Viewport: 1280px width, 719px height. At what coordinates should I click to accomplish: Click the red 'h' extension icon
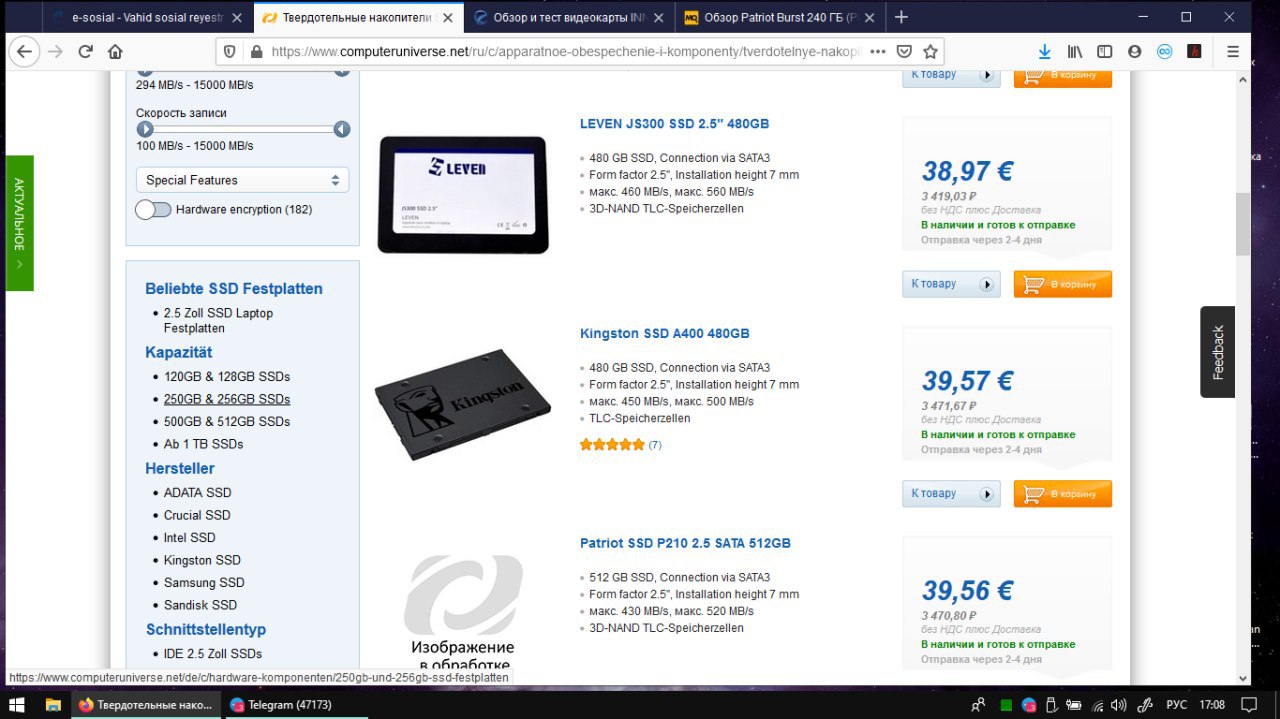coord(1194,52)
